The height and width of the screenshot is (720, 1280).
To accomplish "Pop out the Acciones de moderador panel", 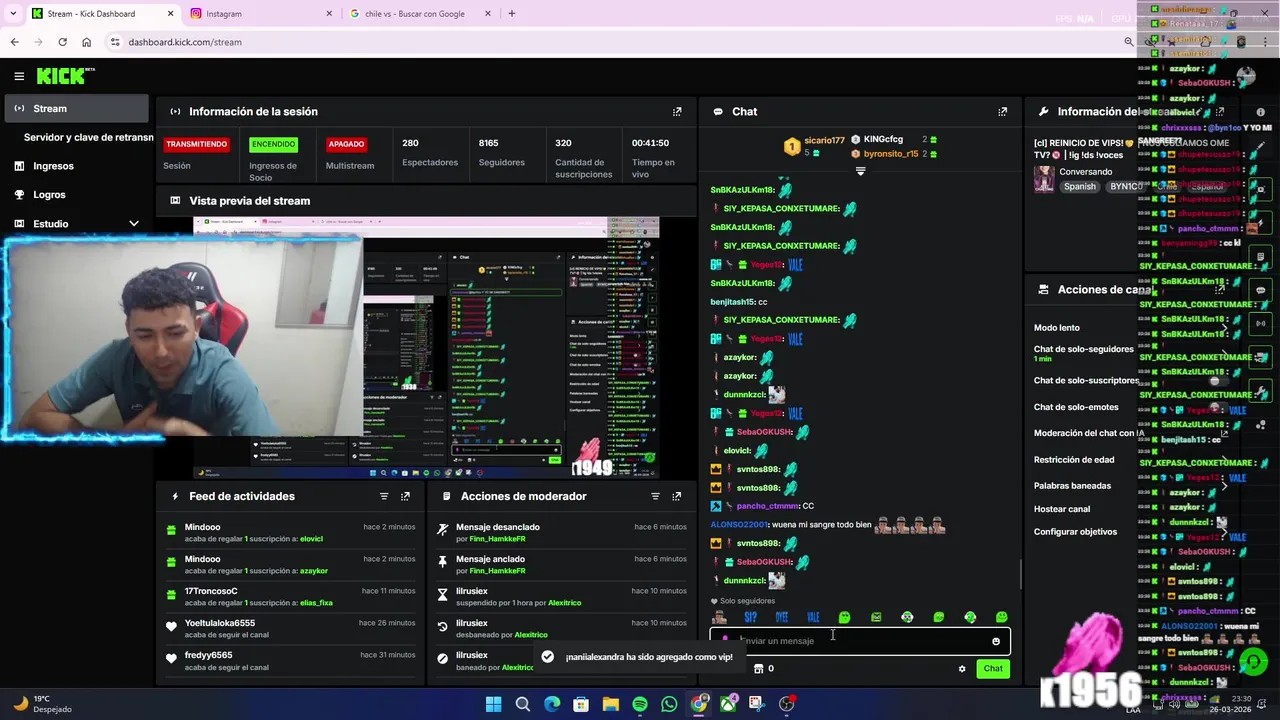I will pyautogui.click(x=677, y=496).
